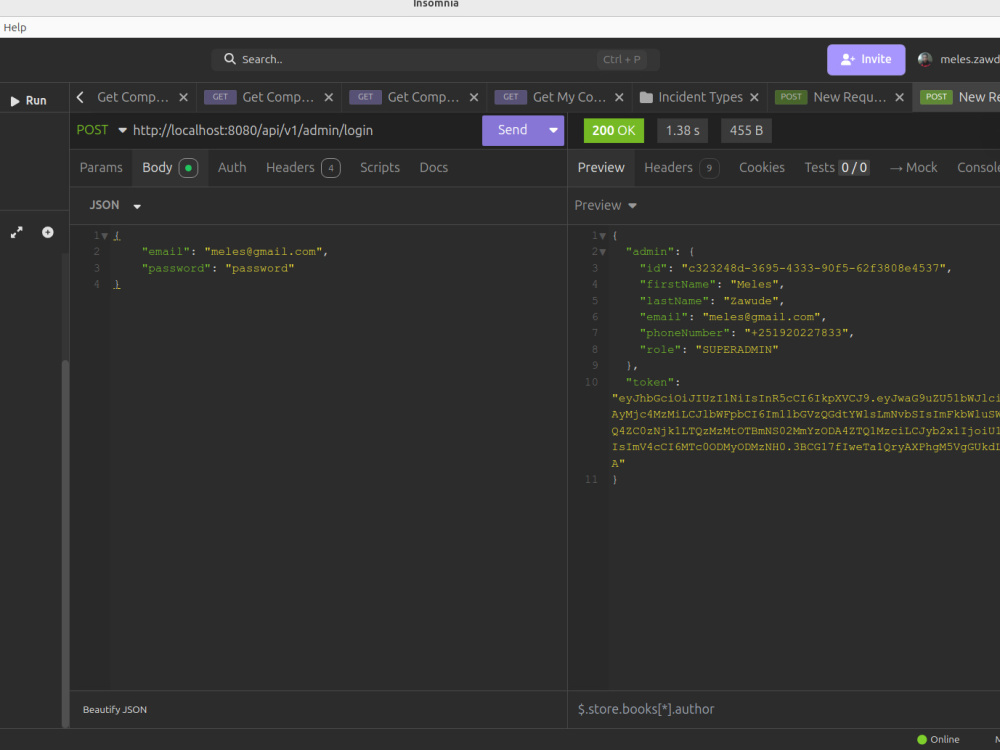The height and width of the screenshot is (750, 1000).
Task: Click the "lastName": "Zawude" line
Action: click(x=712, y=301)
